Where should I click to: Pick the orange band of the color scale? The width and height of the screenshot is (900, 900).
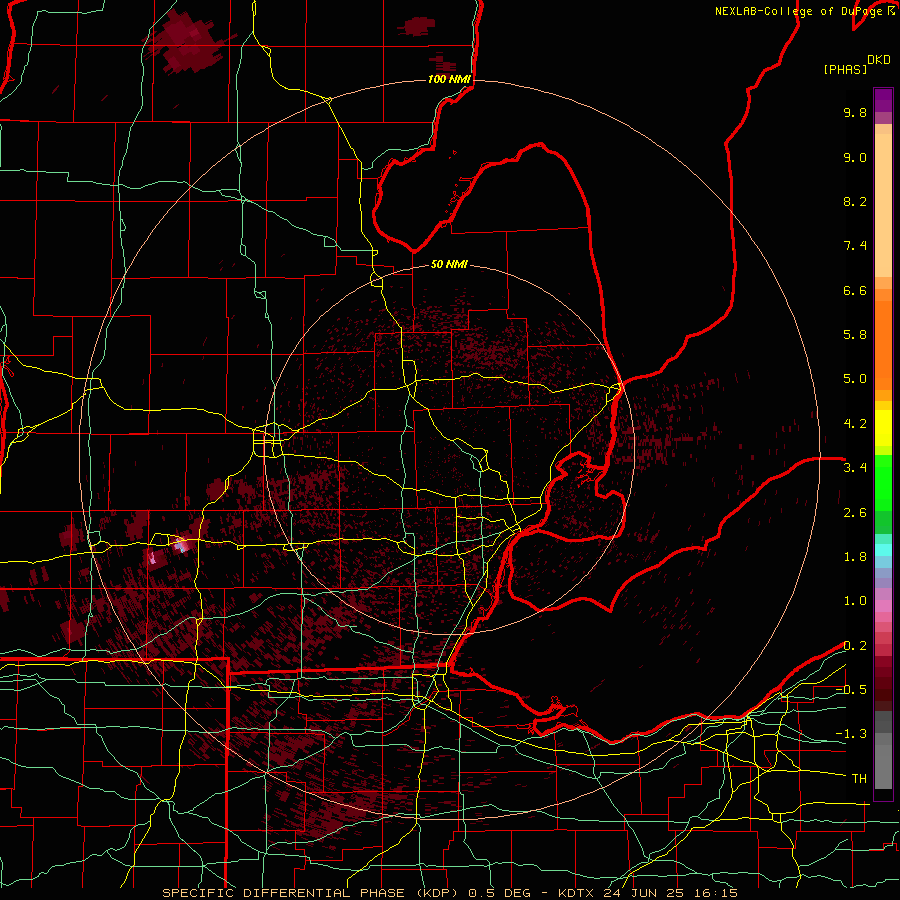click(x=883, y=344)
